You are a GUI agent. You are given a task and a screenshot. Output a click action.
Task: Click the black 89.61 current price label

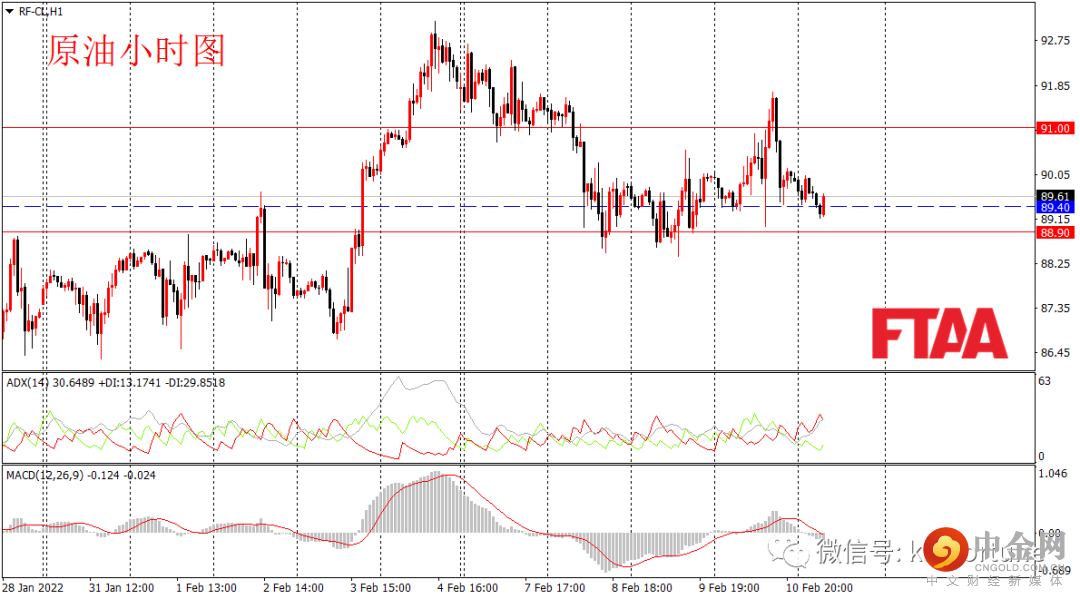tap(1055, 196)
